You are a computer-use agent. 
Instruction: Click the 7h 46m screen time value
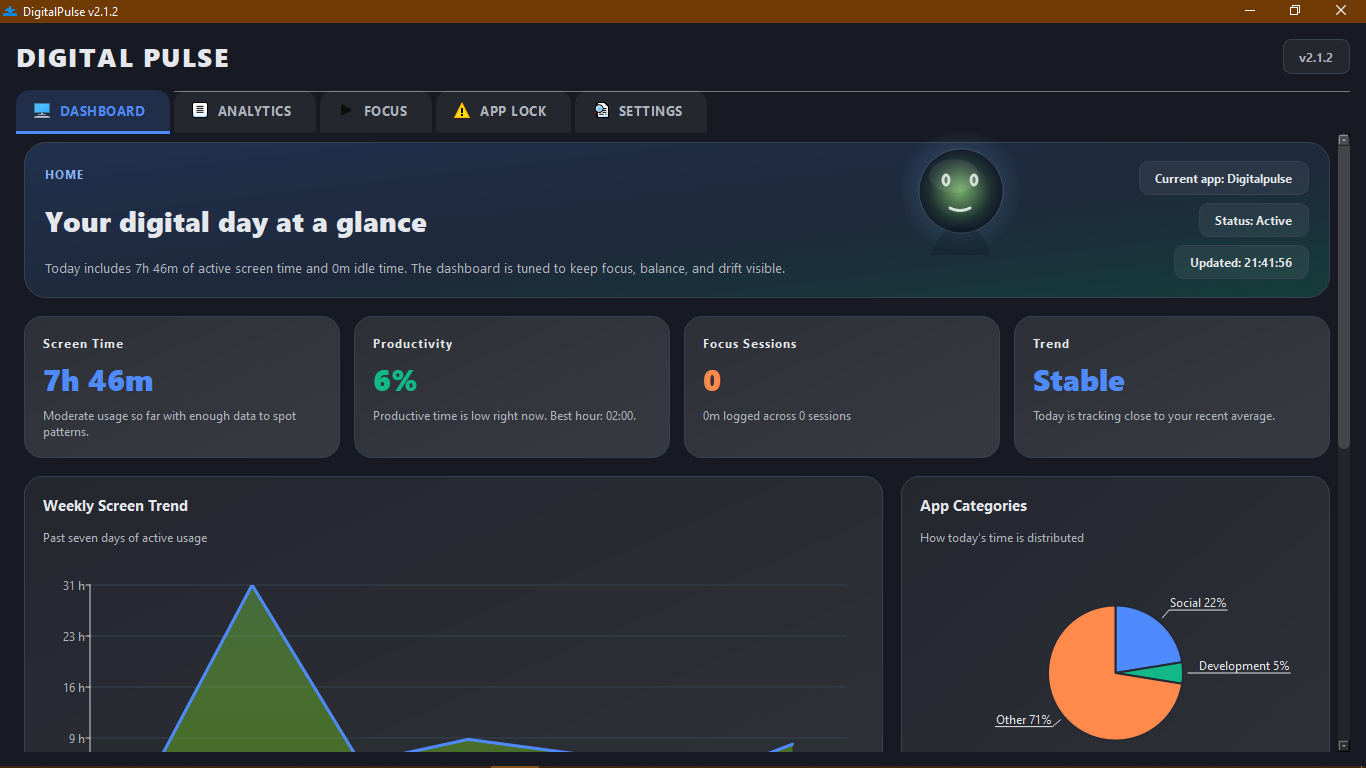click(x=98, y=381)
